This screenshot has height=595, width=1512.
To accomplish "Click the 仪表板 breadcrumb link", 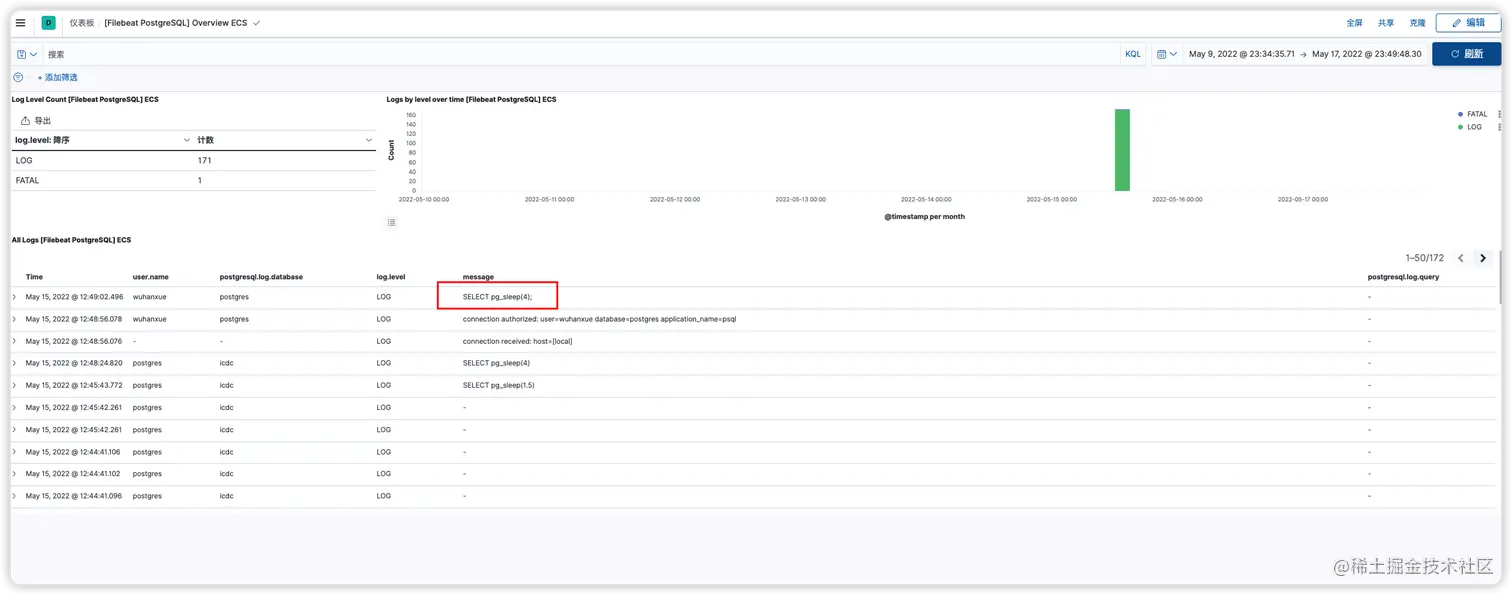I will point(81,22).
